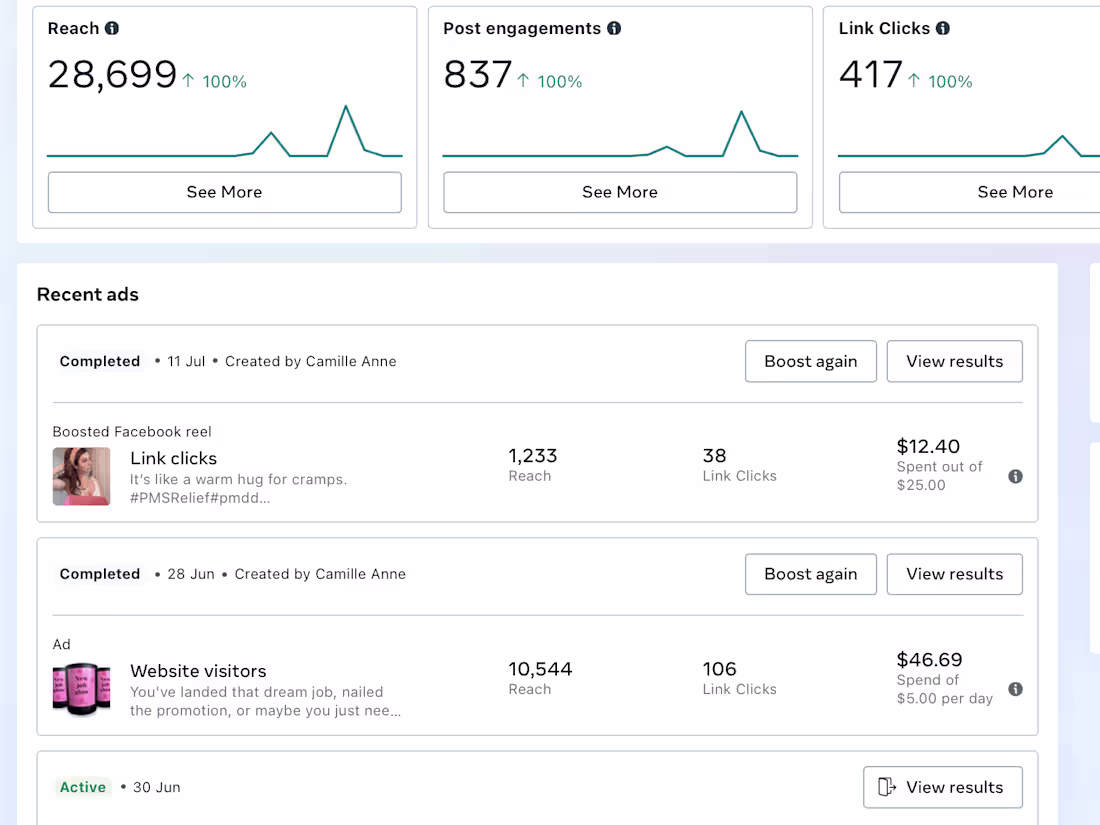Click the Link Clicks info icon
1100x825 pixels.
[943, 28]
